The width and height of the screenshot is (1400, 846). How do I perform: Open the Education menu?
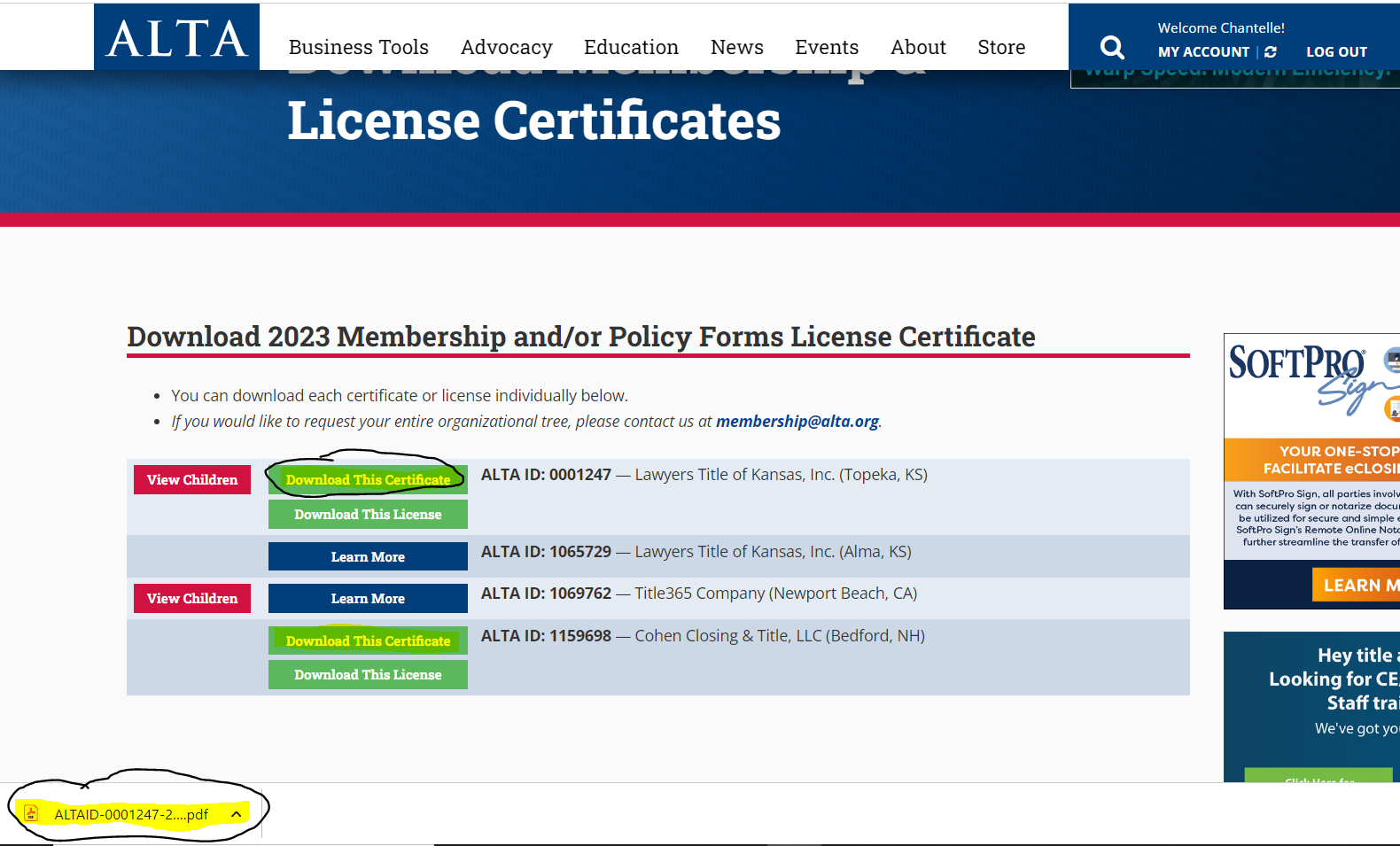click(631, 47)
